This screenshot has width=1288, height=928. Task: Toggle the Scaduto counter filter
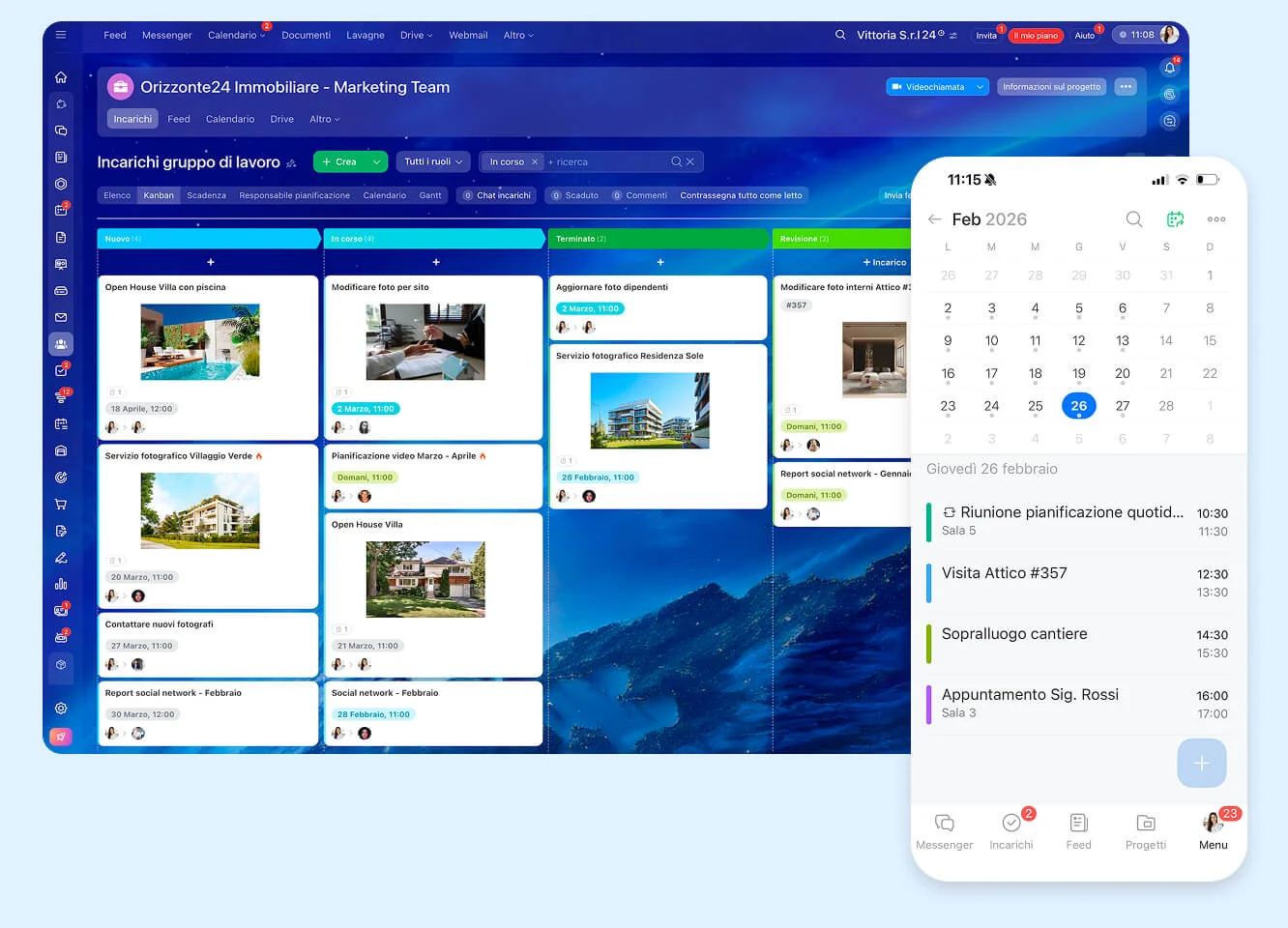pos(574,195)
